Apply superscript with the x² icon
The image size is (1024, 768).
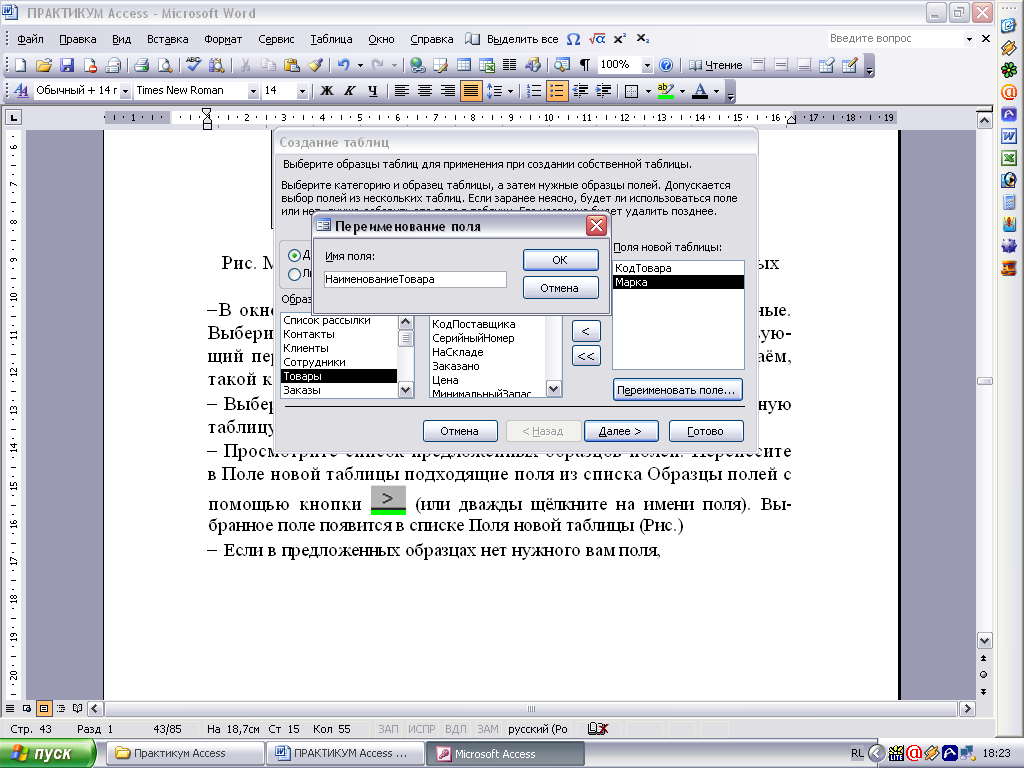tap(620, 39)
